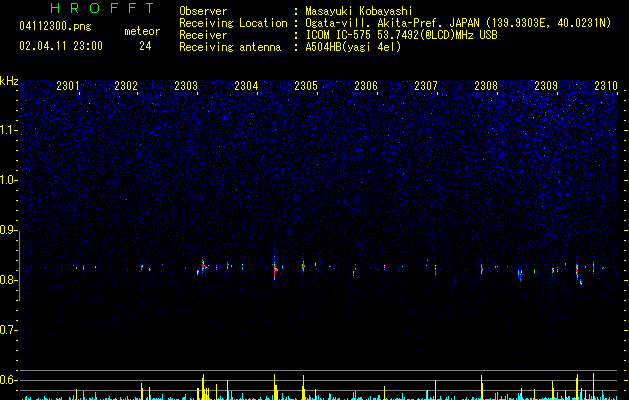Click the meteor count 24
Viewport: 629px width, 400px height.
pos(145,46)
